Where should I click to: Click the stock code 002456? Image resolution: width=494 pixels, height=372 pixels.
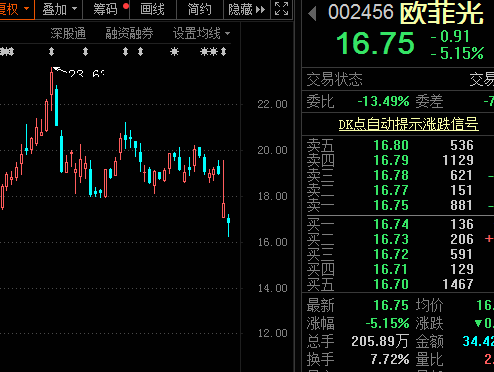pos(361,12)
